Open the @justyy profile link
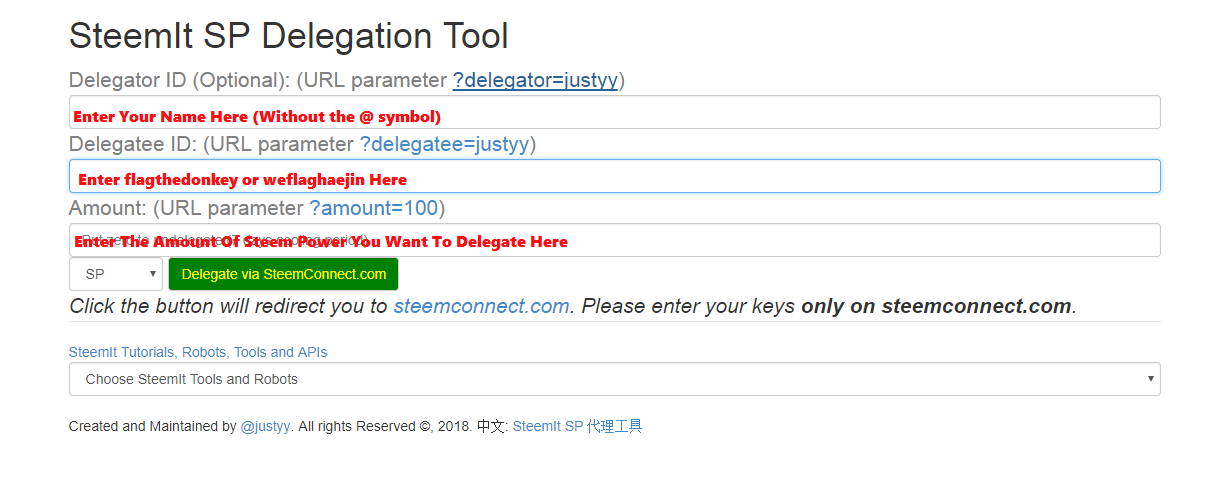 pos(265,426)
